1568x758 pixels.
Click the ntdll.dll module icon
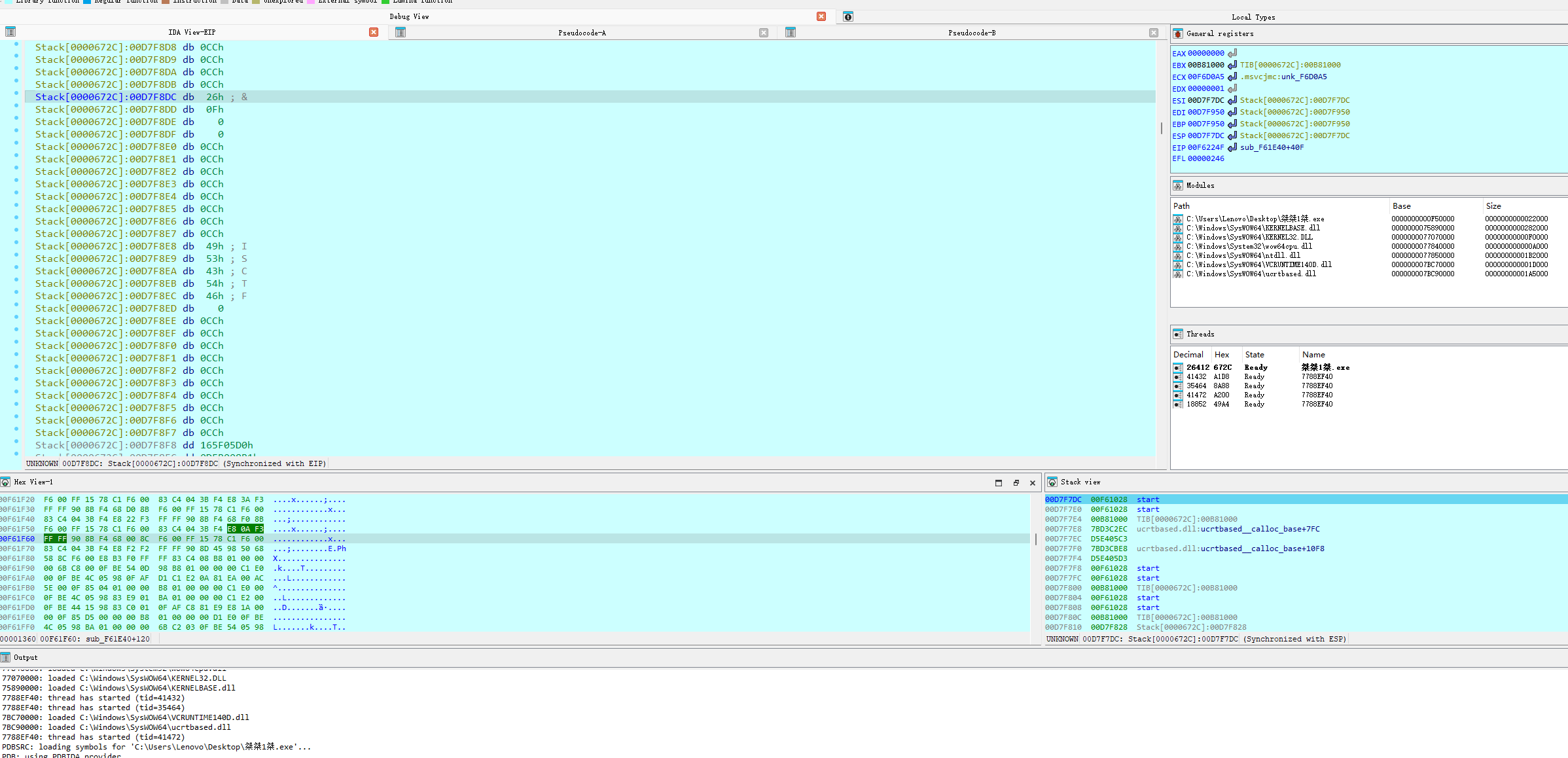click(1178, 256)
